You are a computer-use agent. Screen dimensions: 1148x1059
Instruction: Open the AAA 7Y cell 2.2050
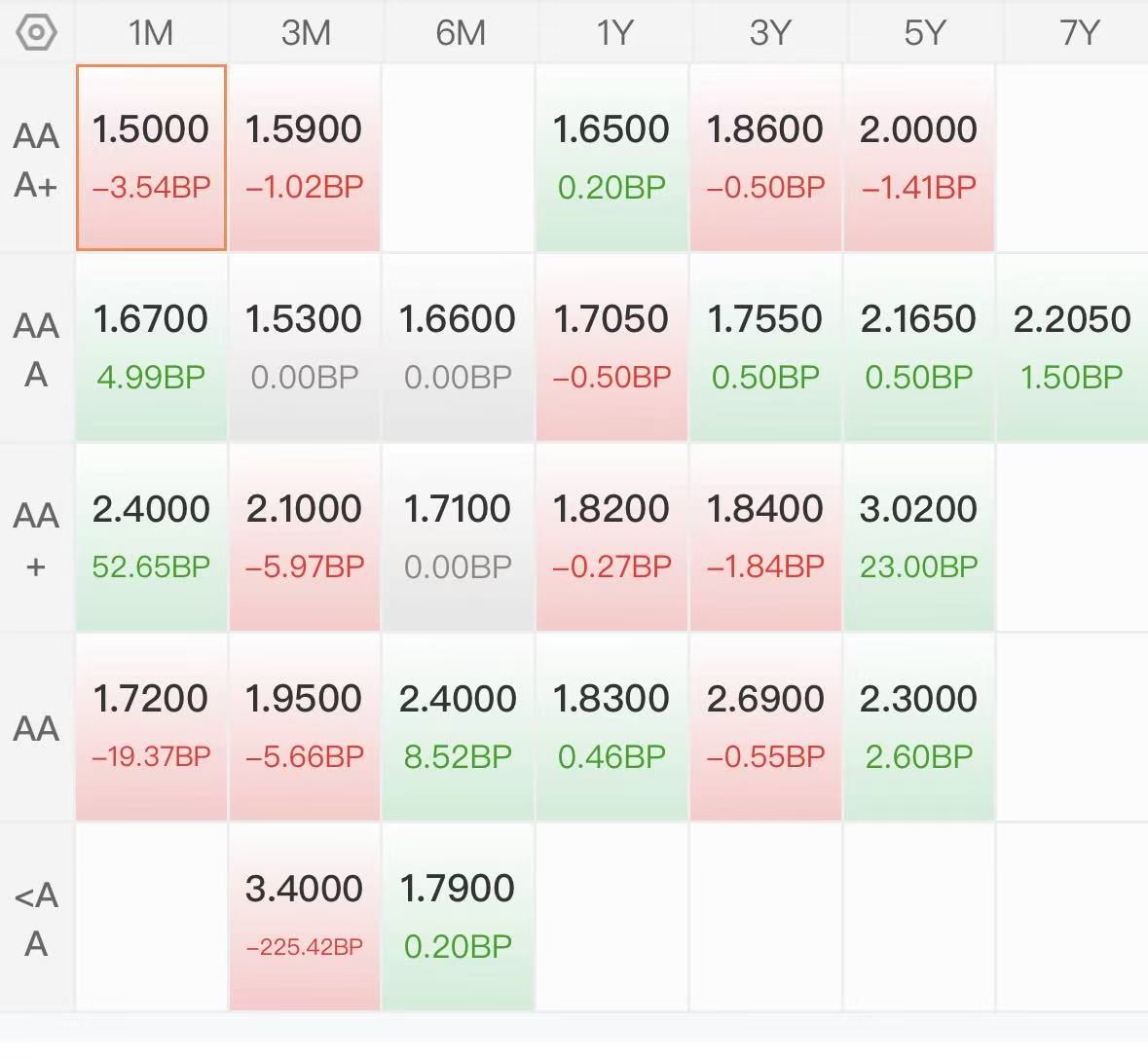tap(1073, 347)
